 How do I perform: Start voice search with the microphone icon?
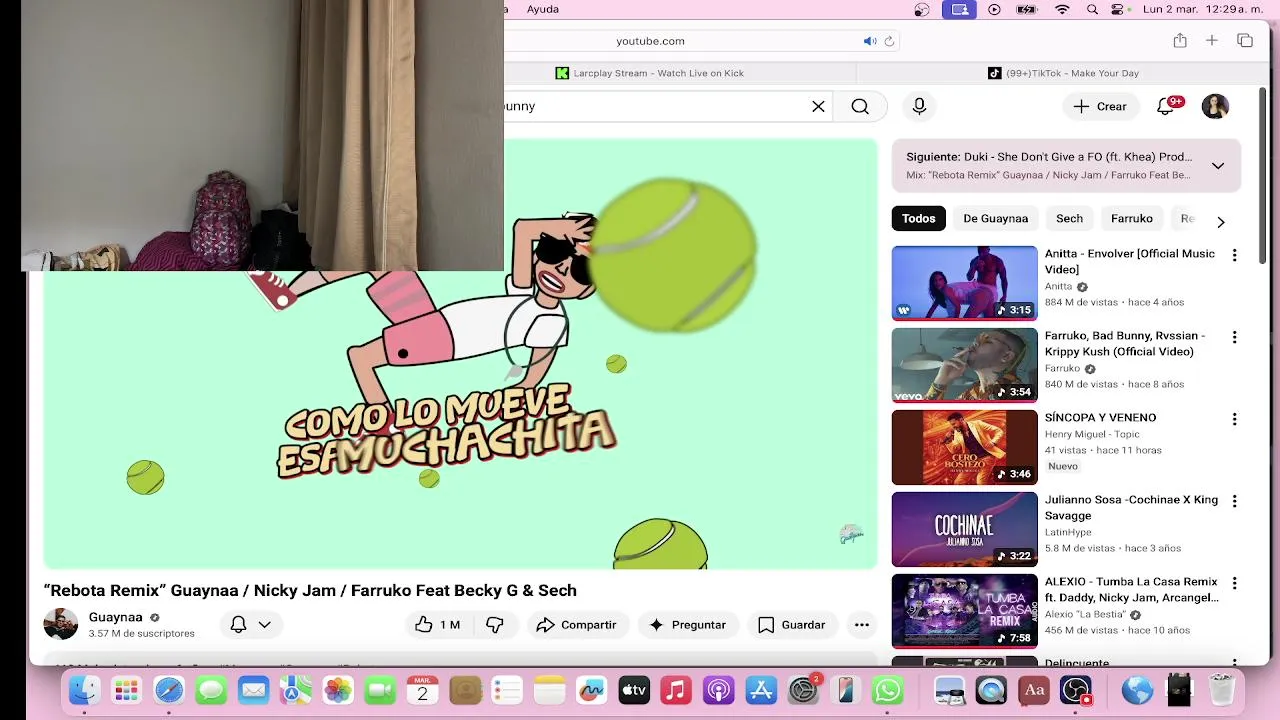919,106
